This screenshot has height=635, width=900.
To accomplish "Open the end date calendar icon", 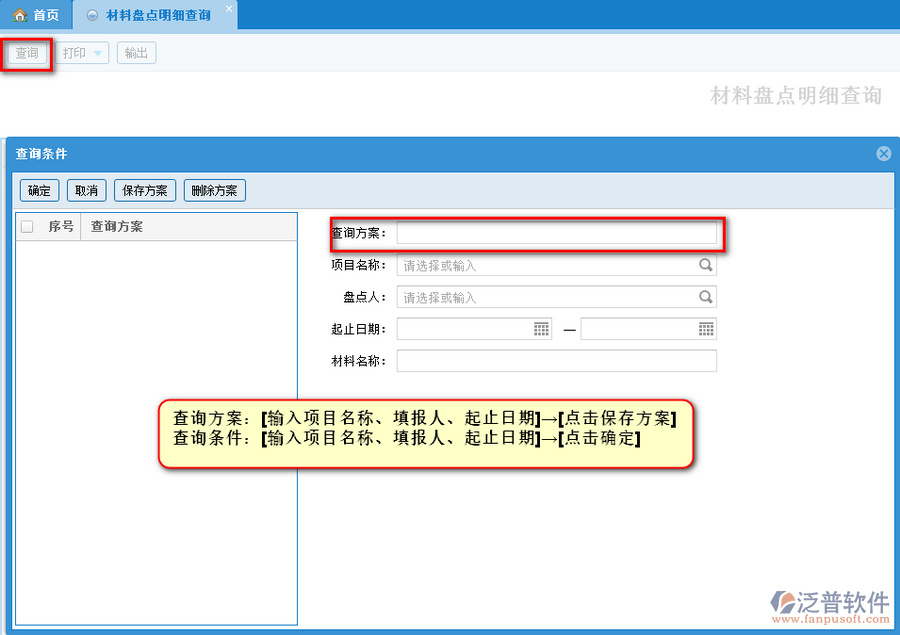I will 706,329.
